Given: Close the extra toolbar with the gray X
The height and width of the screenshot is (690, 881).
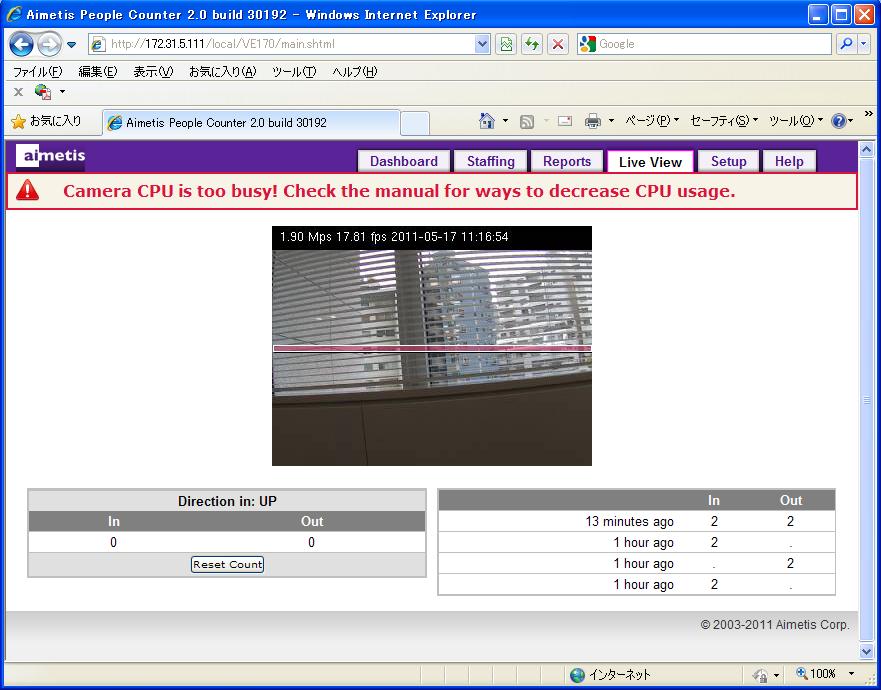Looking at the screenshot, I should coord(18,92).
